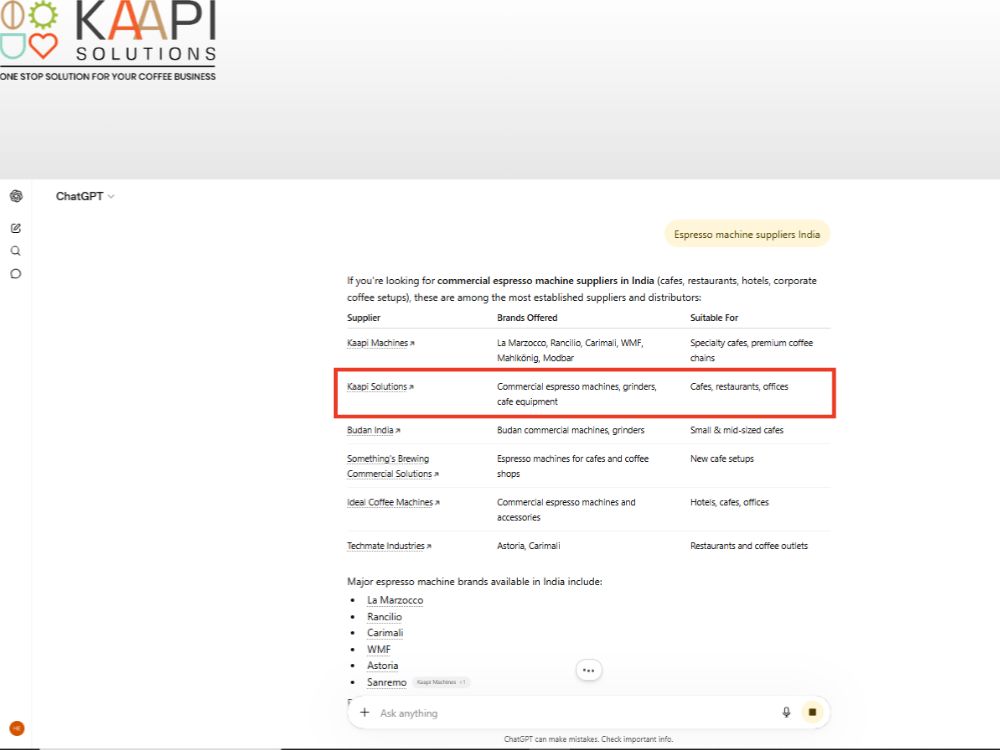The height and width of the screenshot is (750, 1000).
Task: Click the Rancilio brand link
Action: 385,617
